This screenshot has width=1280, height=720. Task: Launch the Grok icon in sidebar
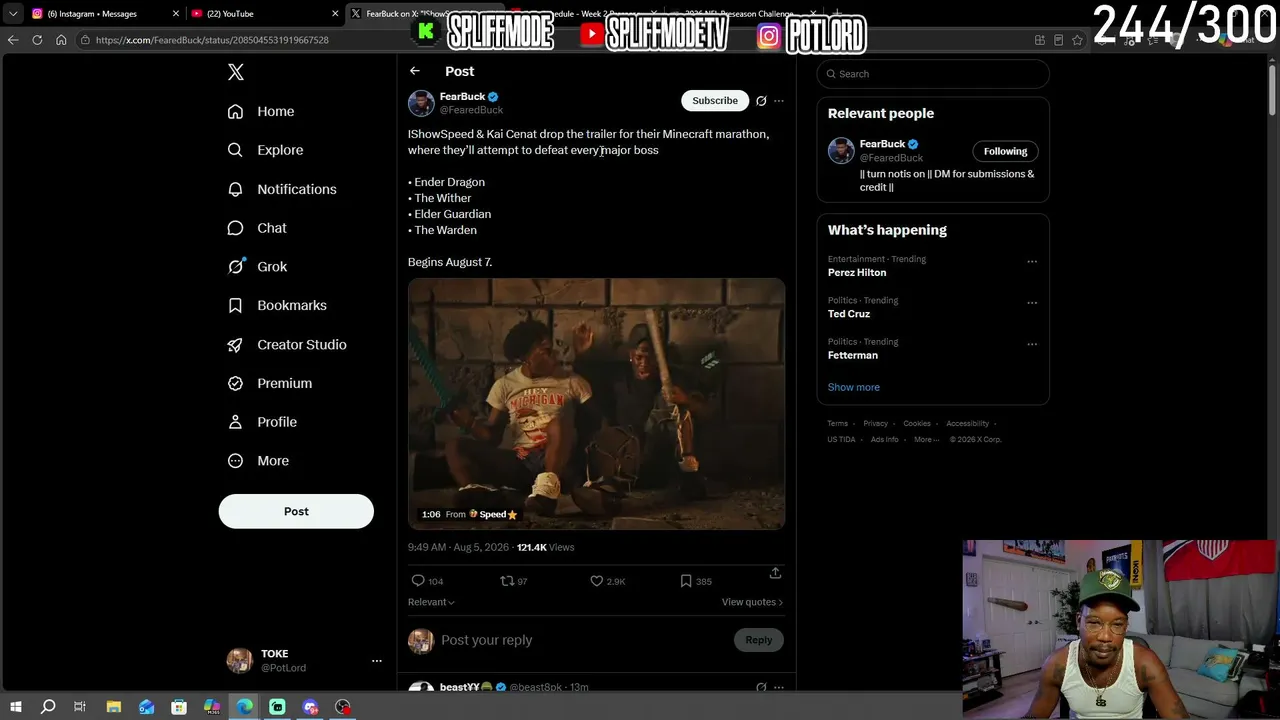click(235, 266)
